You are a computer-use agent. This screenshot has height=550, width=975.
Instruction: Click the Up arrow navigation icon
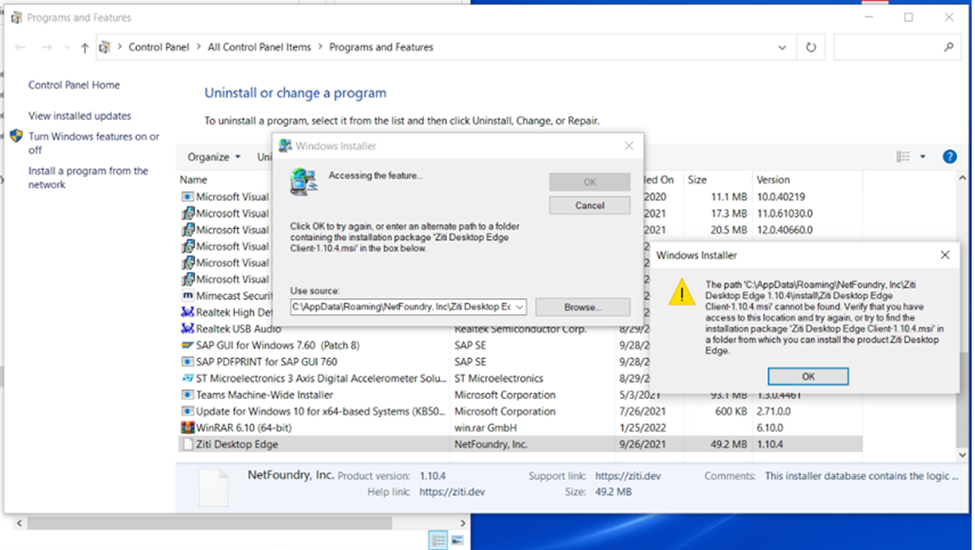85,48
